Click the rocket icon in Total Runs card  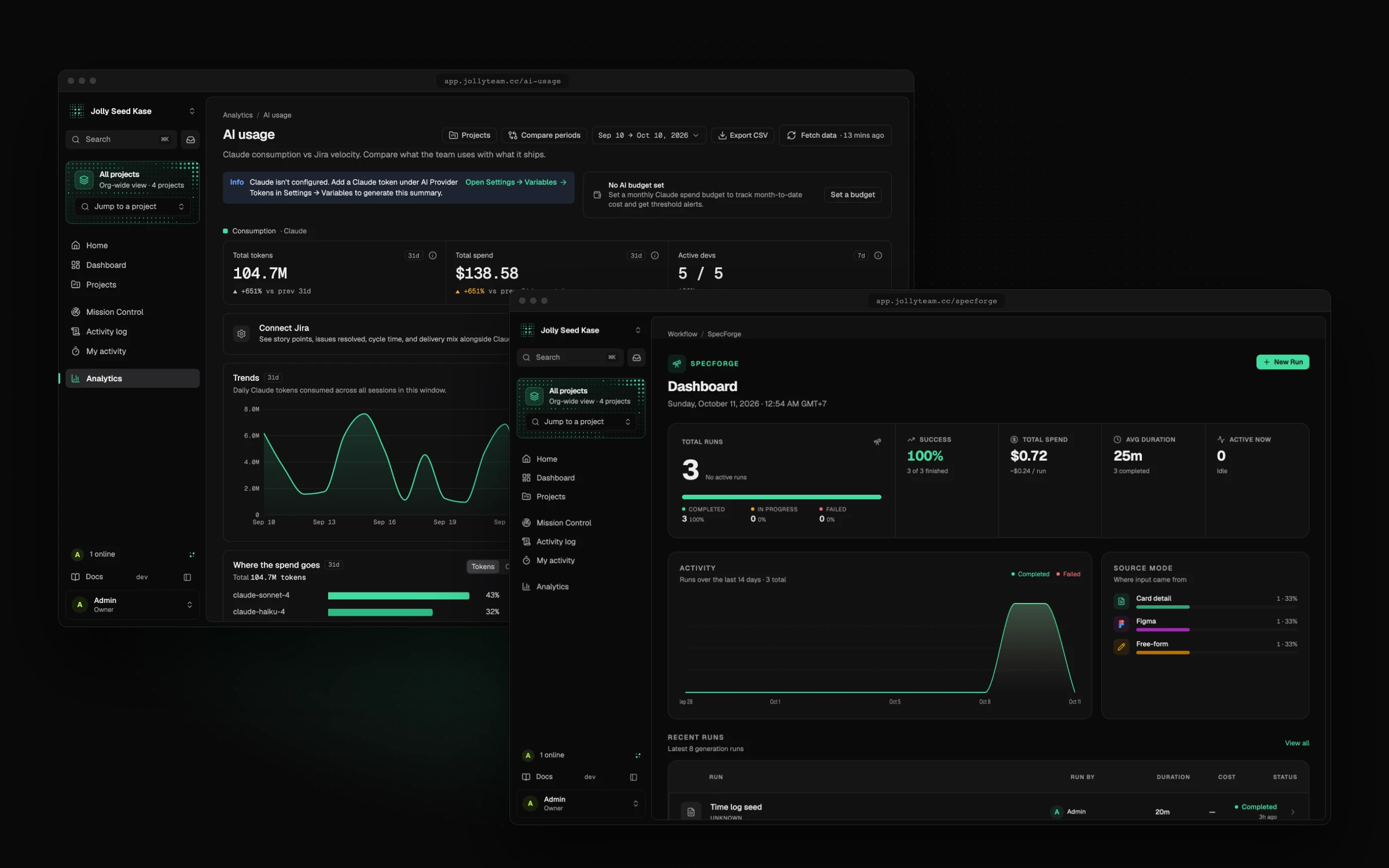click(x=877, y=442)
